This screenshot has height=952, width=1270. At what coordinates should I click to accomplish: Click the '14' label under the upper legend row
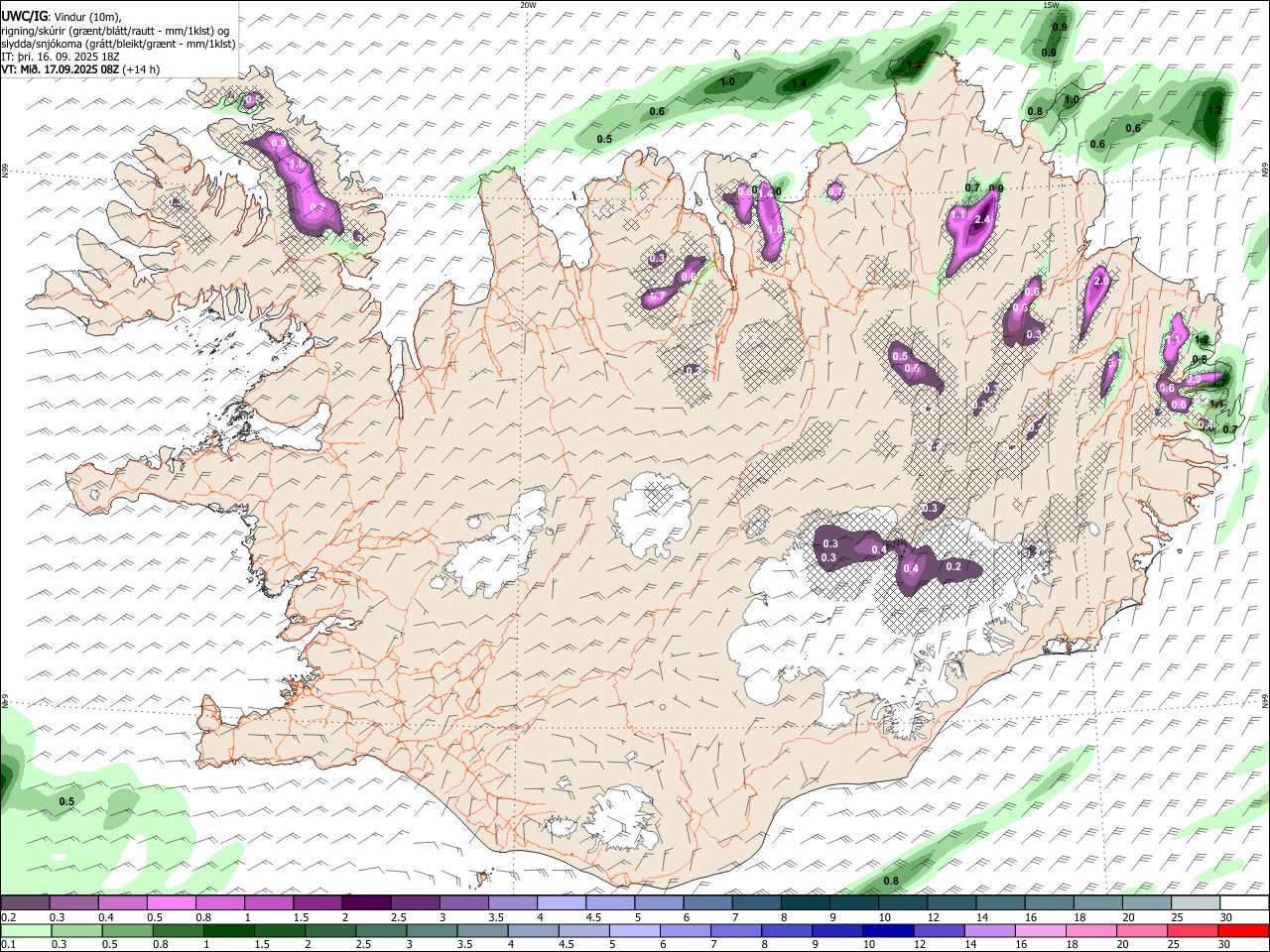click(x=982, y=917)
